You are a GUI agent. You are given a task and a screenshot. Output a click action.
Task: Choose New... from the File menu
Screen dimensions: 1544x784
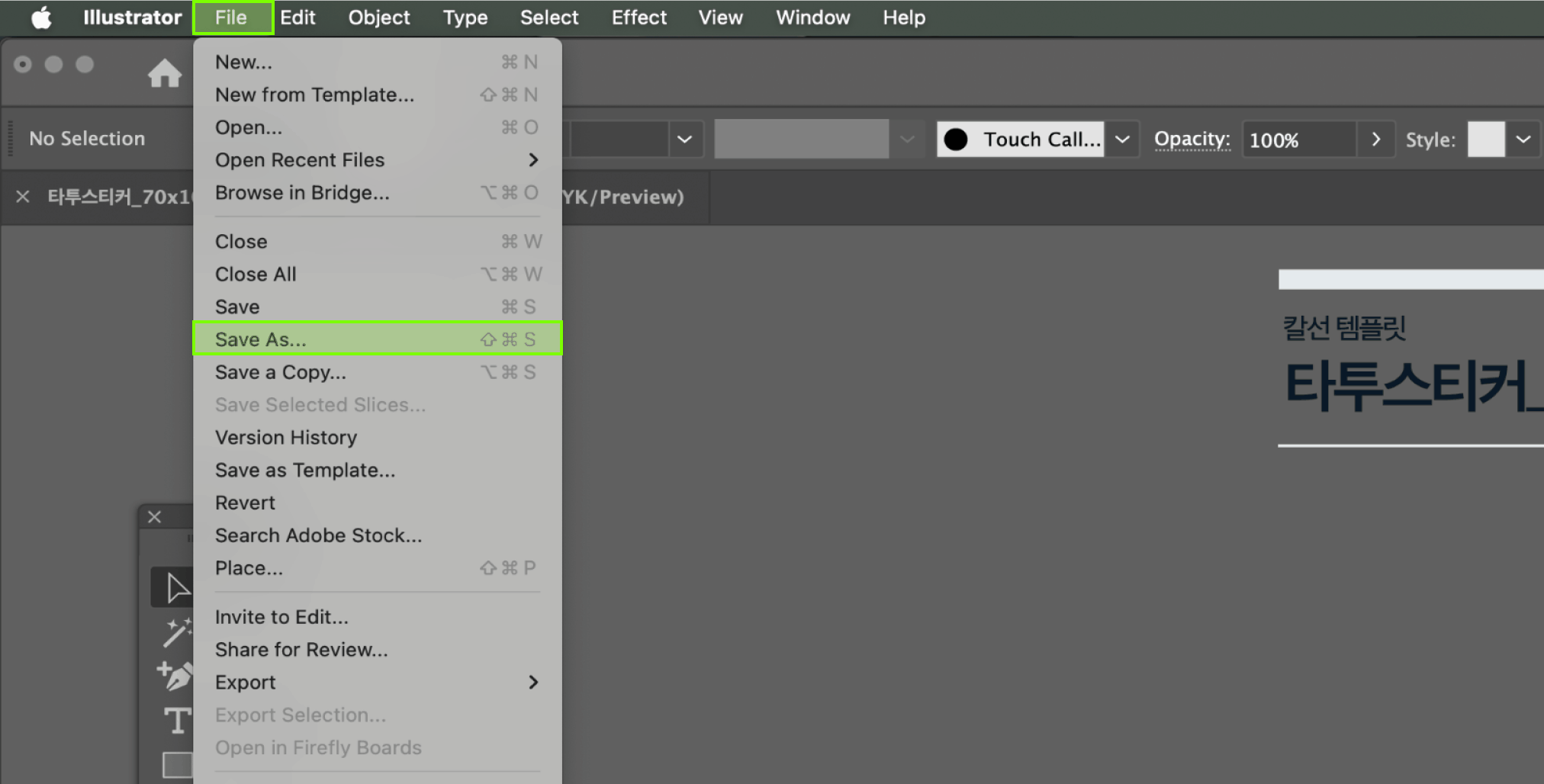(x=378, y=62)
